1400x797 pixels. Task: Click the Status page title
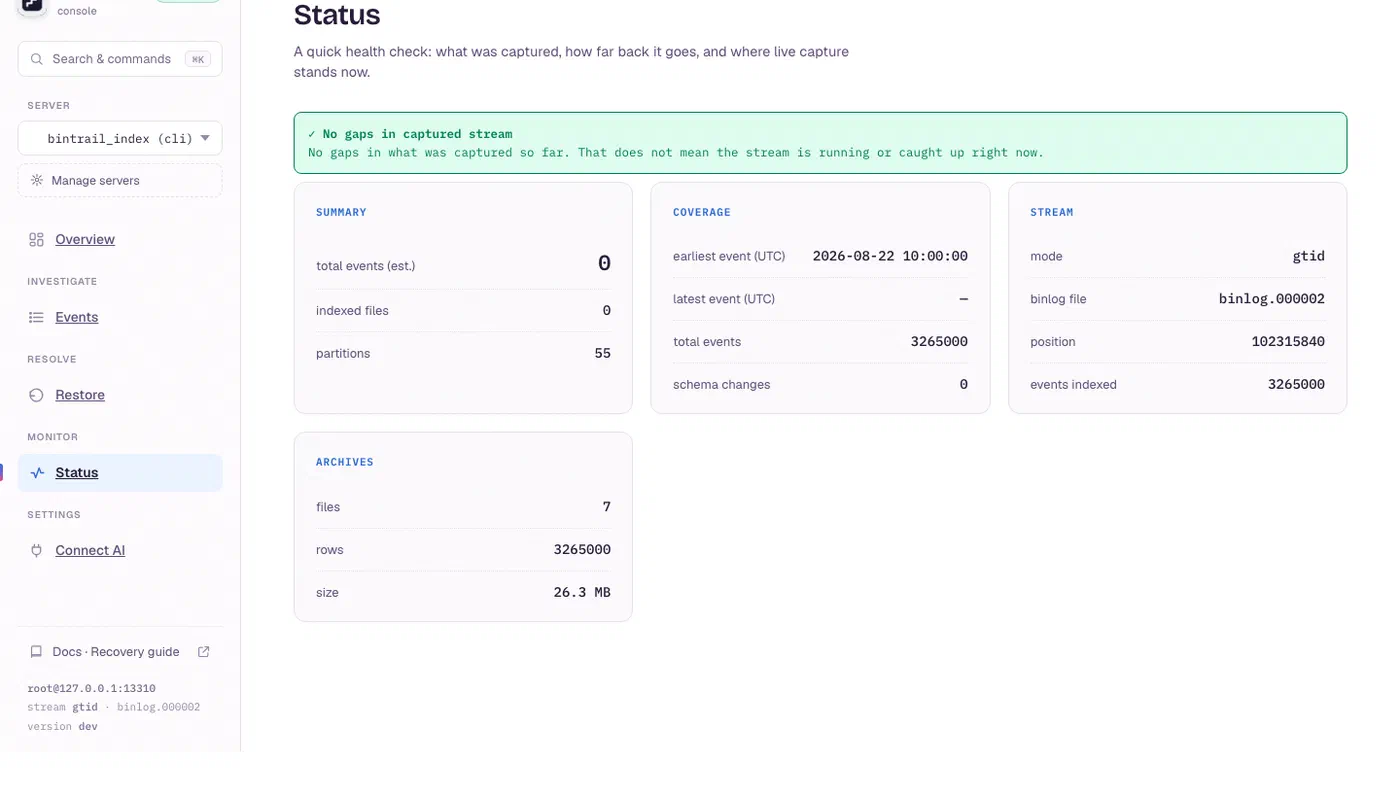click(x=337, y=15)
